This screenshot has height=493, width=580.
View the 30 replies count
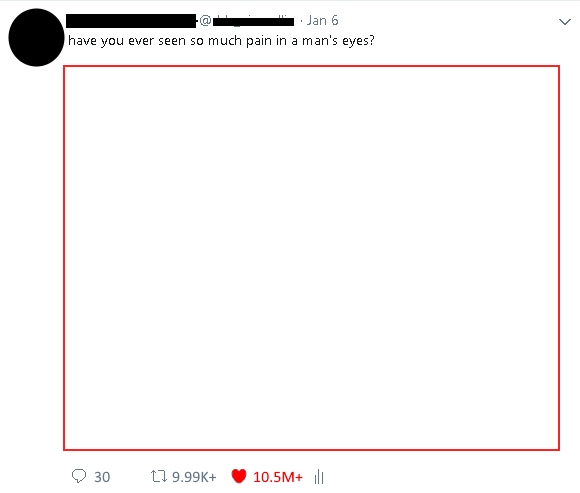(102, 477)
